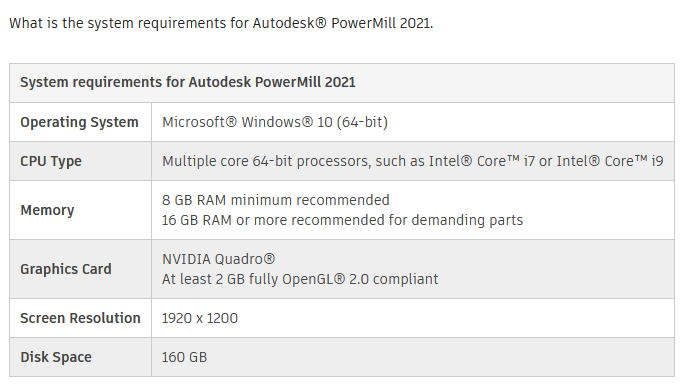Select the 160 GB value
This screenshot has height=388, width=686.
[x=184, y=357]
